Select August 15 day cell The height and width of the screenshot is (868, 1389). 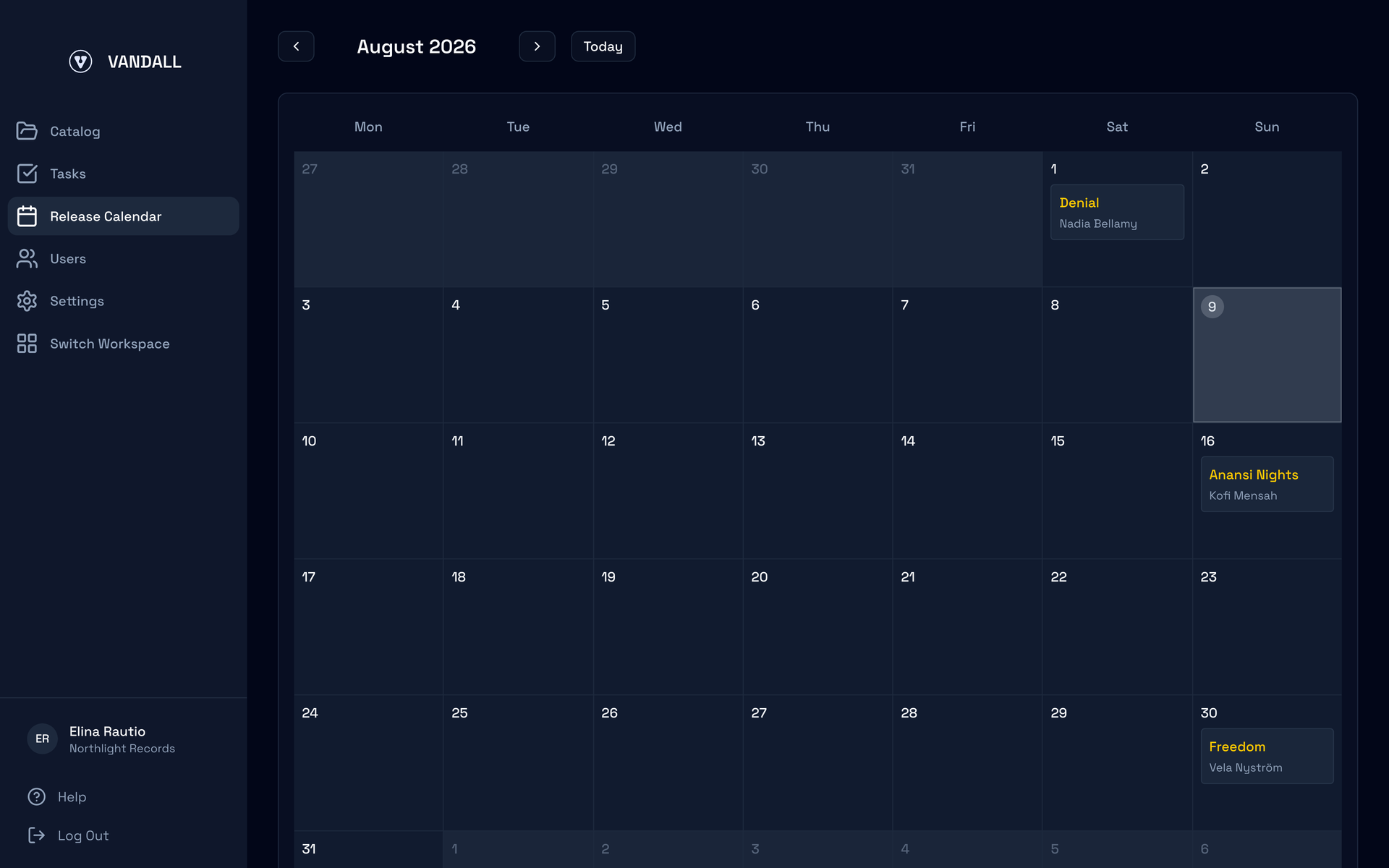coord(1117,490)
